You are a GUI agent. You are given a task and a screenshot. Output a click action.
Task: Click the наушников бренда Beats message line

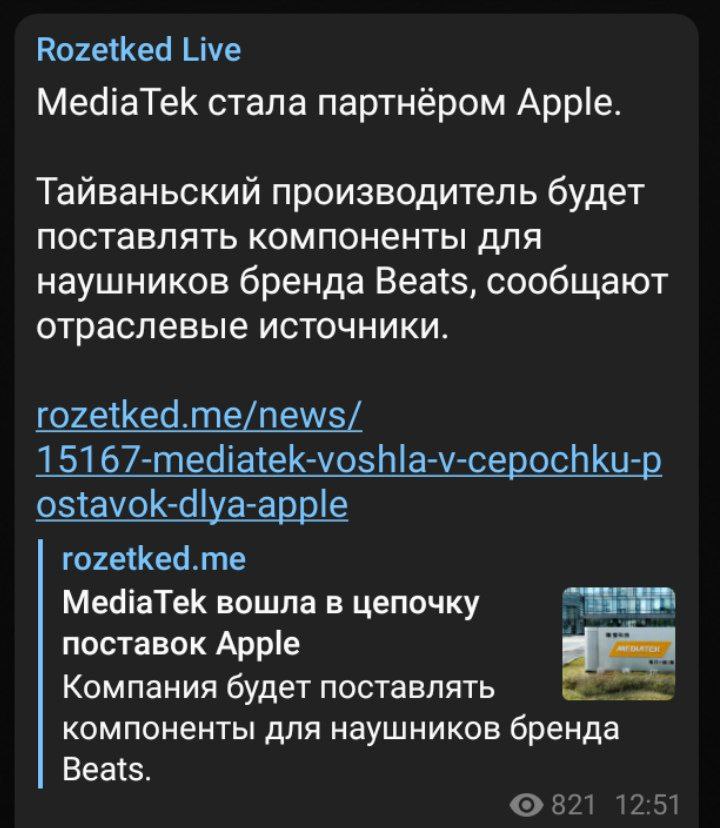point(352,282)
